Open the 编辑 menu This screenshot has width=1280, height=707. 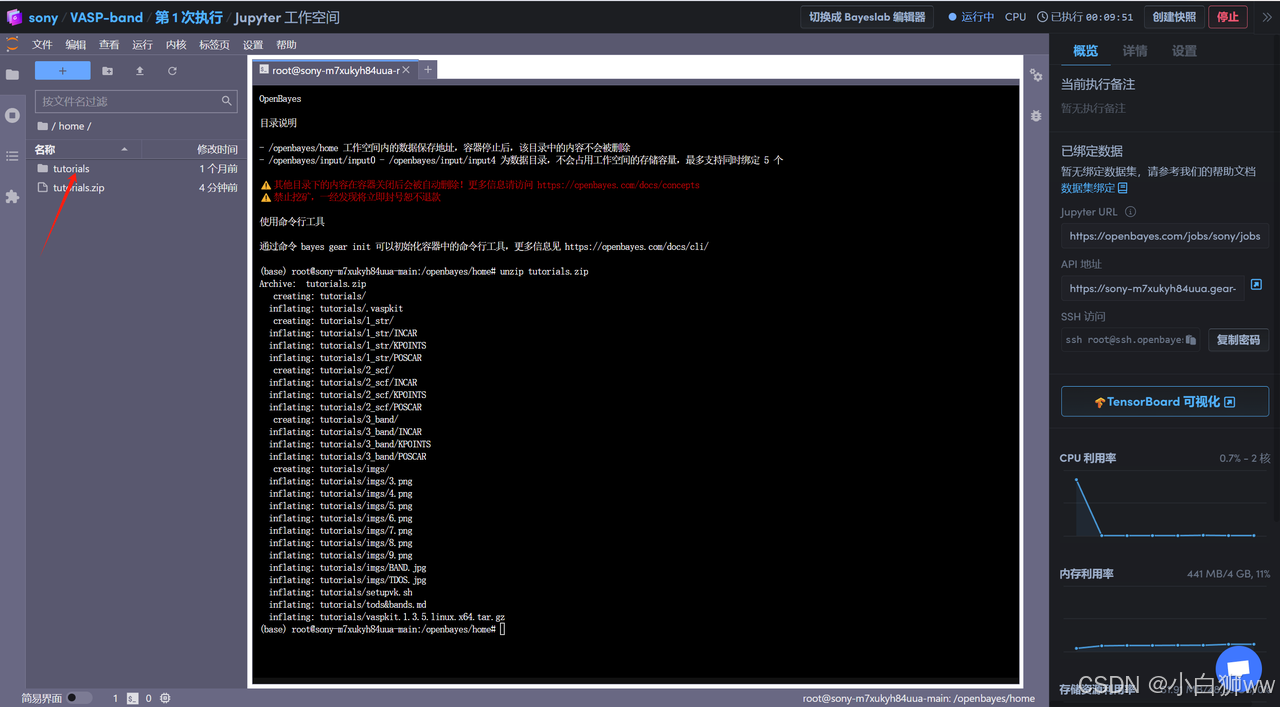[x=76, y=45]
